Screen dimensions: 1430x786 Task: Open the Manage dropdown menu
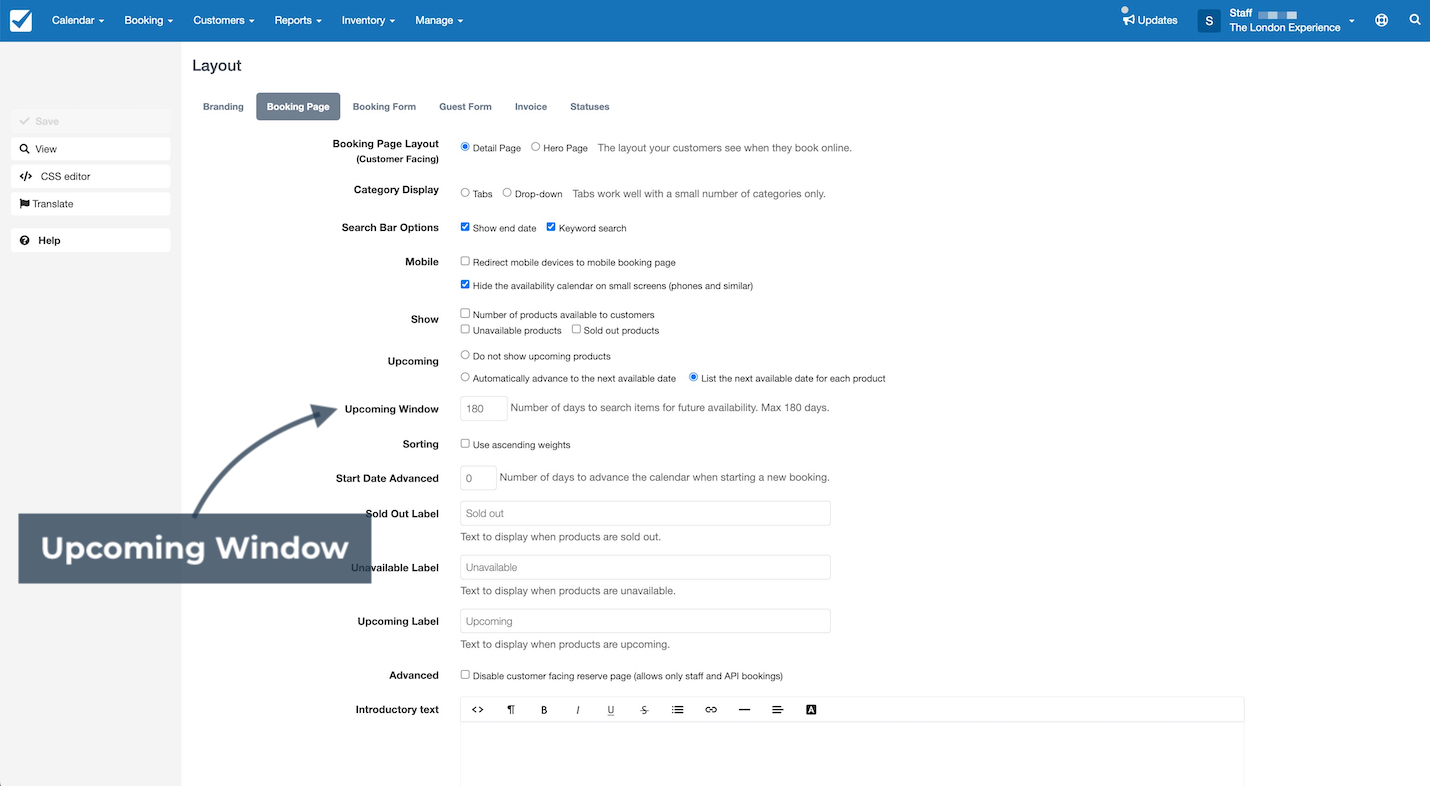[x=439, y=20]
